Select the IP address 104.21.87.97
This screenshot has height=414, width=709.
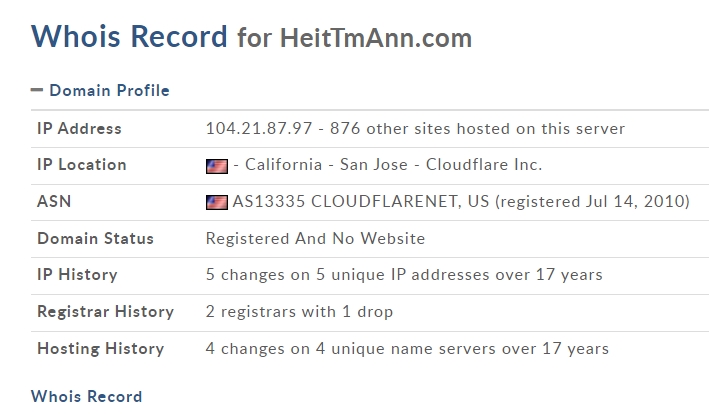coord(259,128)
